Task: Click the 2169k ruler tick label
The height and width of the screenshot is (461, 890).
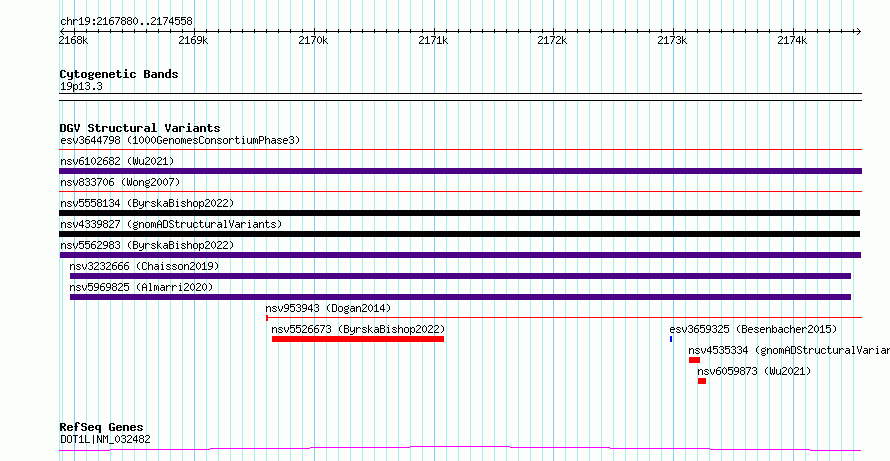Action: click(194, 40)
